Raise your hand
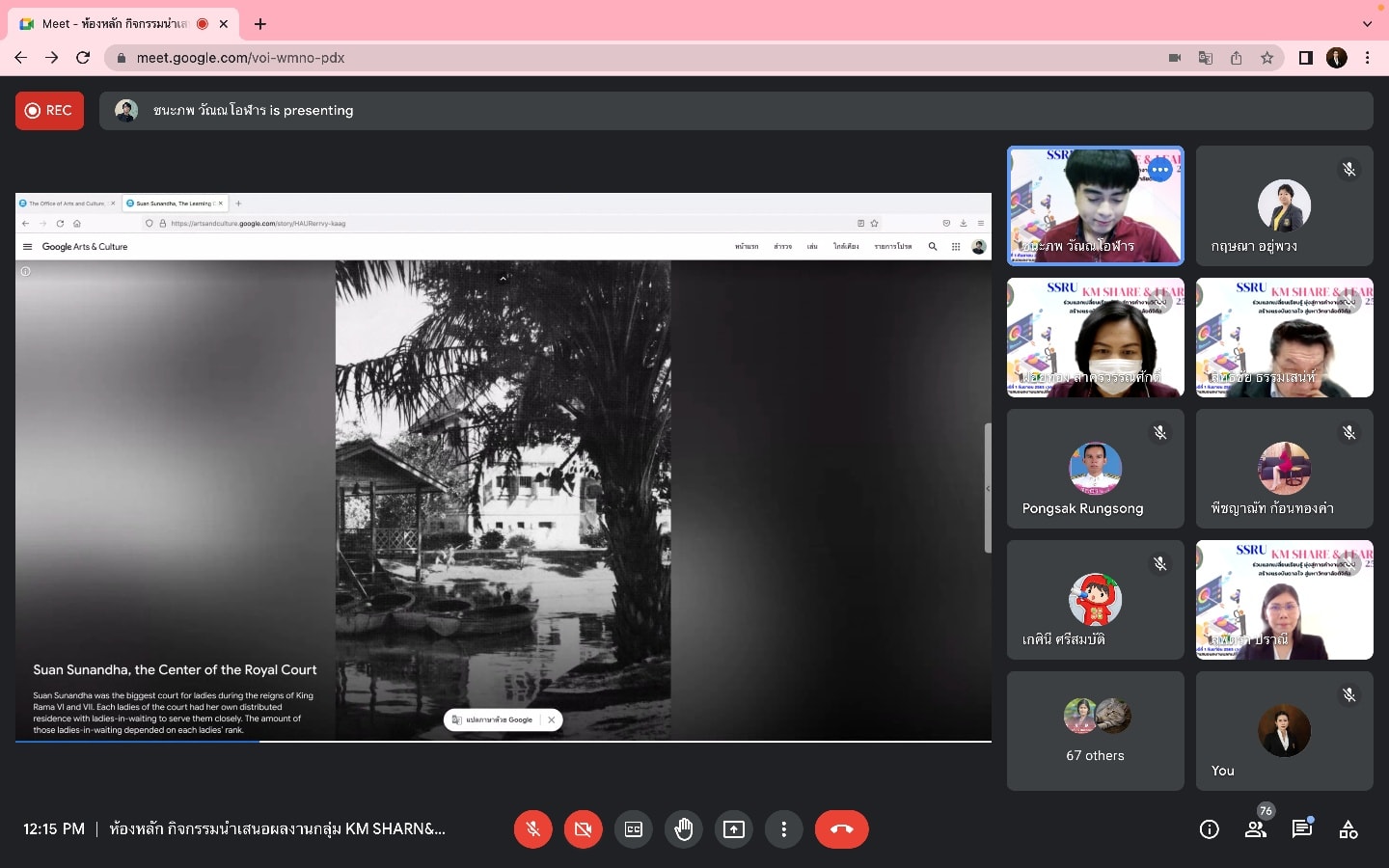The width and height of the screenshot is (1389, 868). [x=684, y=829]
